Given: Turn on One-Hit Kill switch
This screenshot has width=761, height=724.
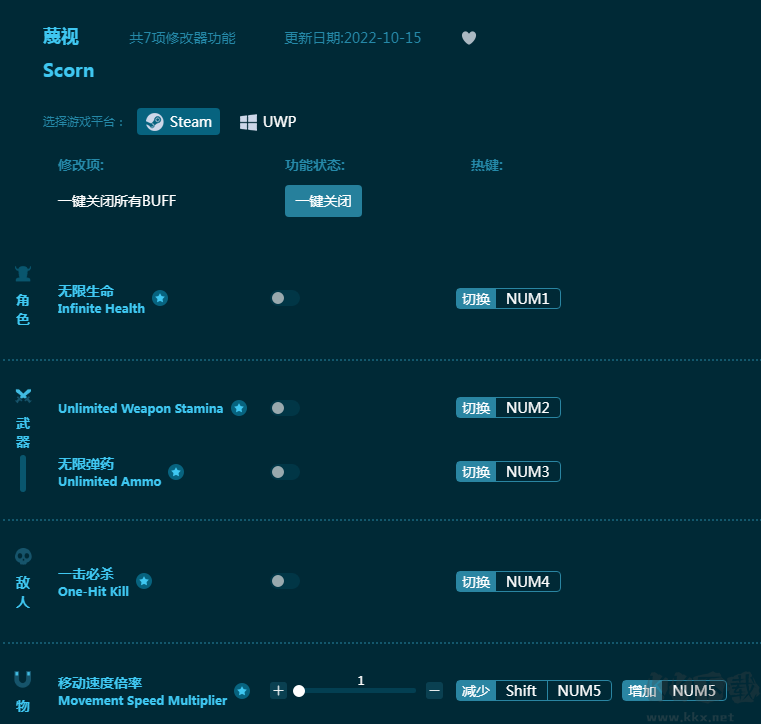Looking at the screenshot, I should point(285,581).
